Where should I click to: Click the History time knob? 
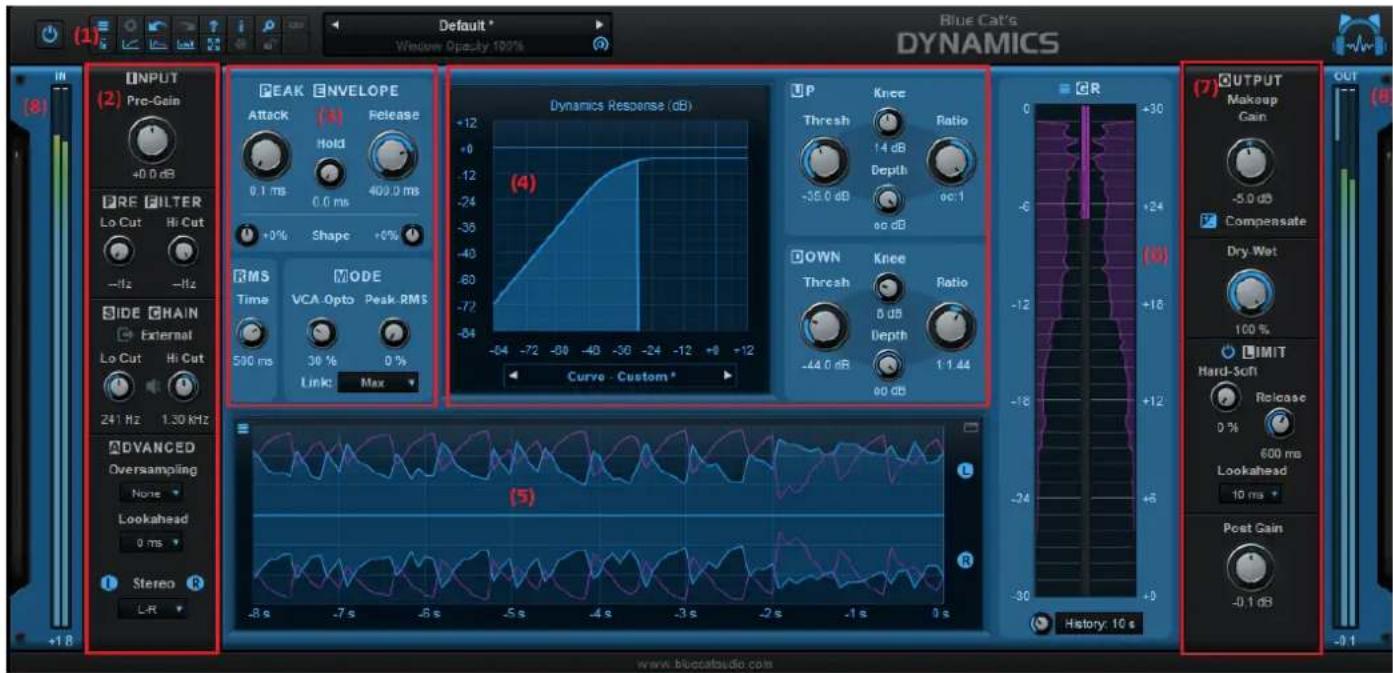pyautogui.click(x=1040, y=623)
